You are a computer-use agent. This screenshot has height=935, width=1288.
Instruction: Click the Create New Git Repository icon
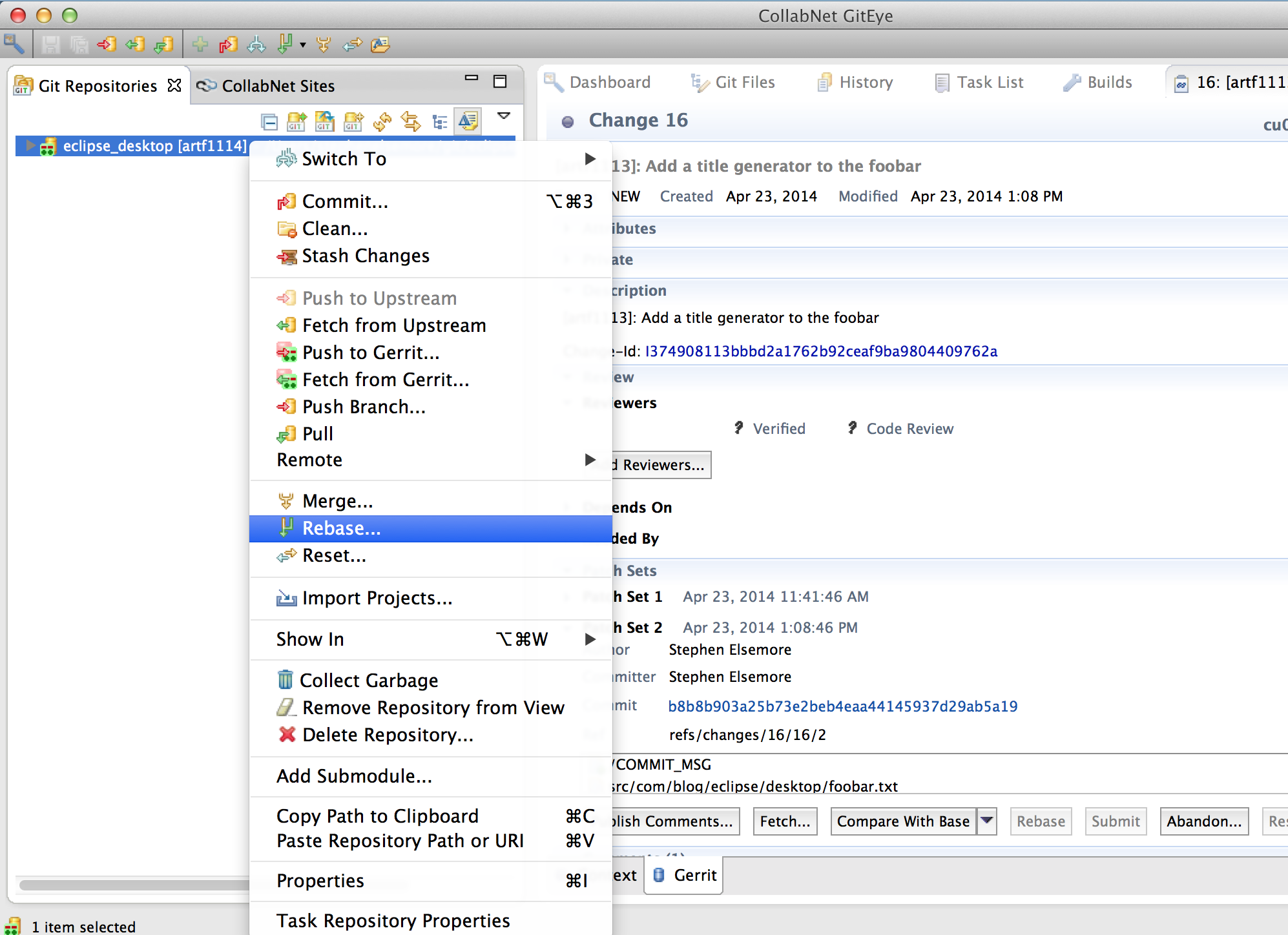point(353,121)
